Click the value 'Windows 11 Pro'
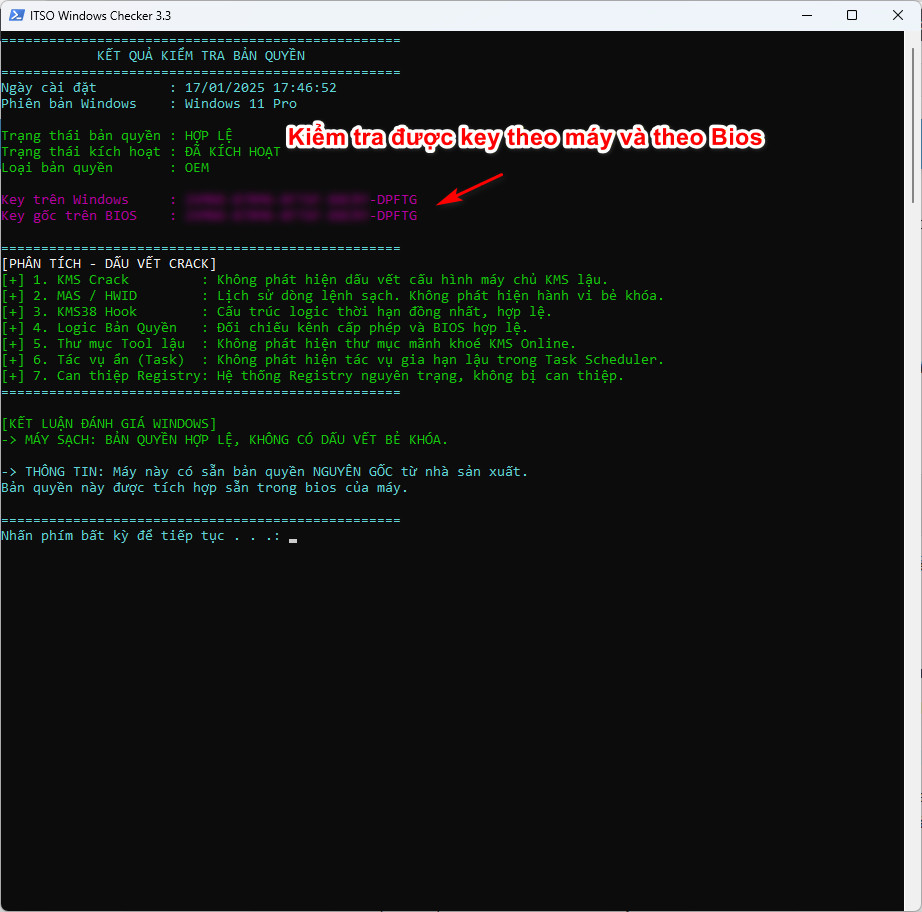This screenshot has width=922, height=912. (240, 103)
